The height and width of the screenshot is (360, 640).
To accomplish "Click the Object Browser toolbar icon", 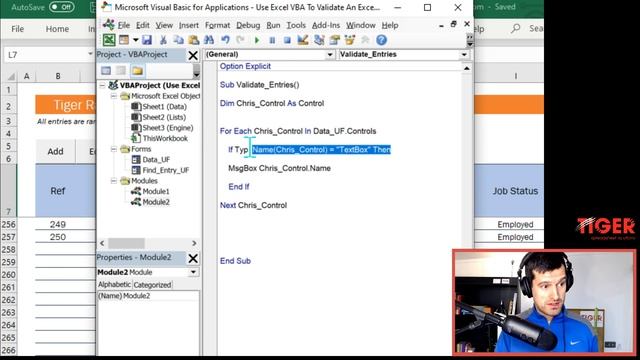I will [350, 40].
